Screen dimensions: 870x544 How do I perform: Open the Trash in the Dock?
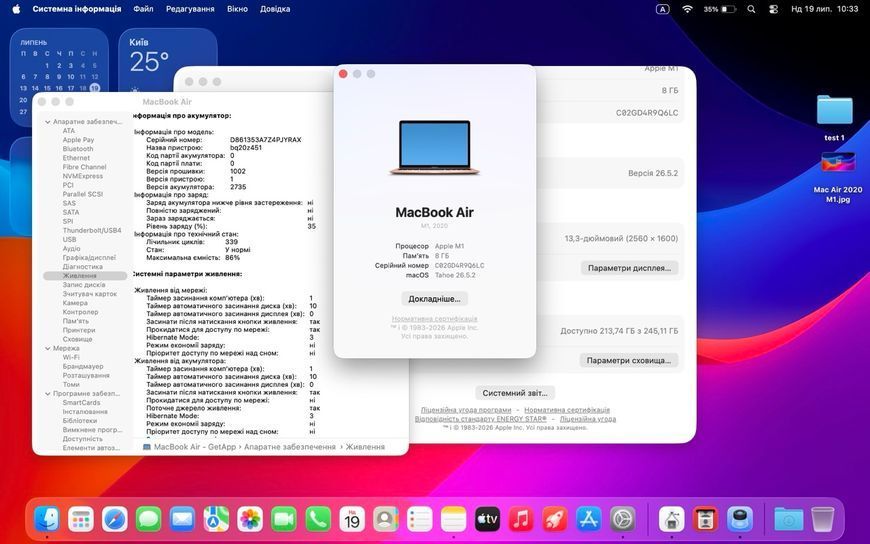click(822, 520)
